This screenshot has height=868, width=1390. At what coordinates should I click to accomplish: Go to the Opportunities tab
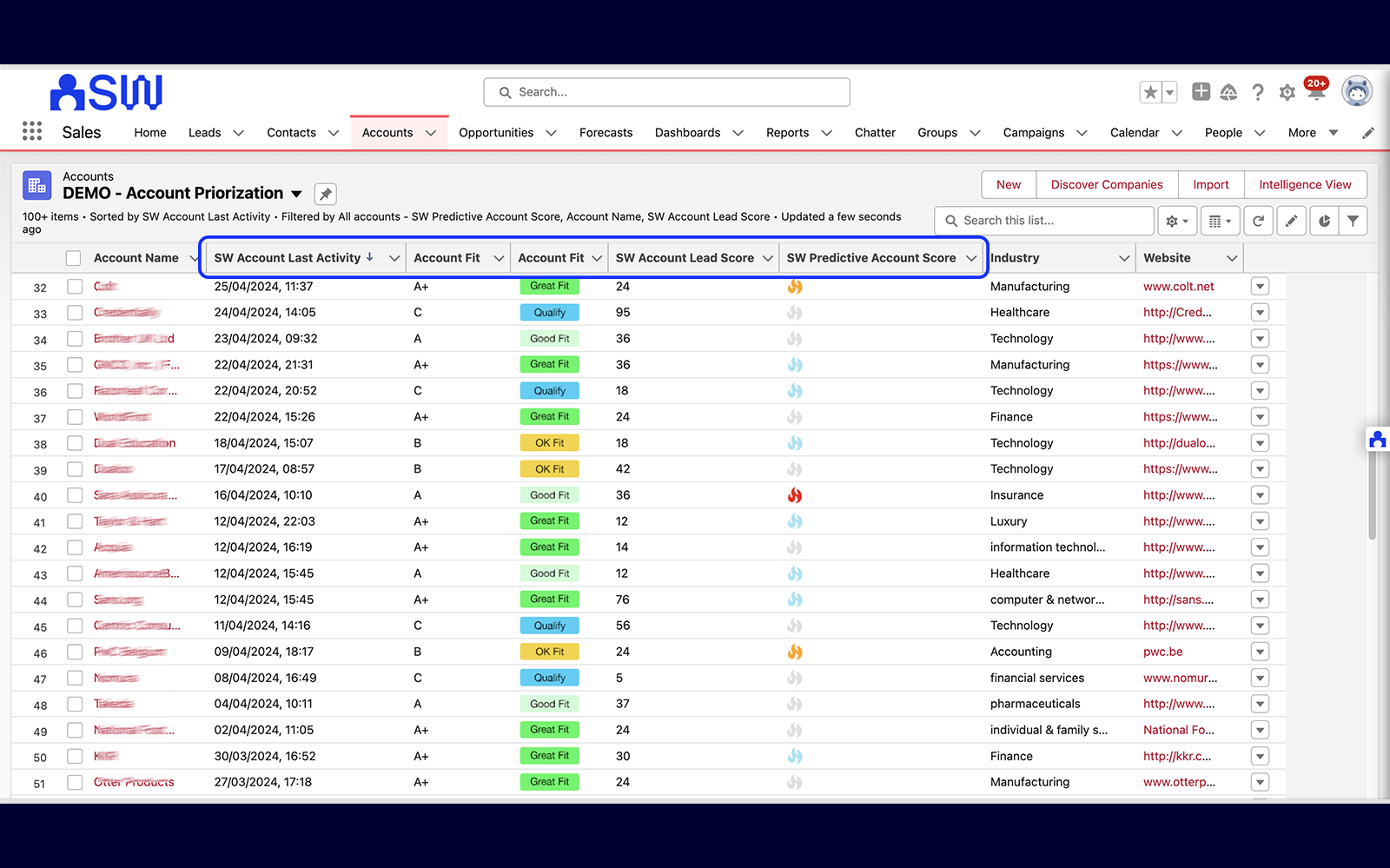pos(496,133)
